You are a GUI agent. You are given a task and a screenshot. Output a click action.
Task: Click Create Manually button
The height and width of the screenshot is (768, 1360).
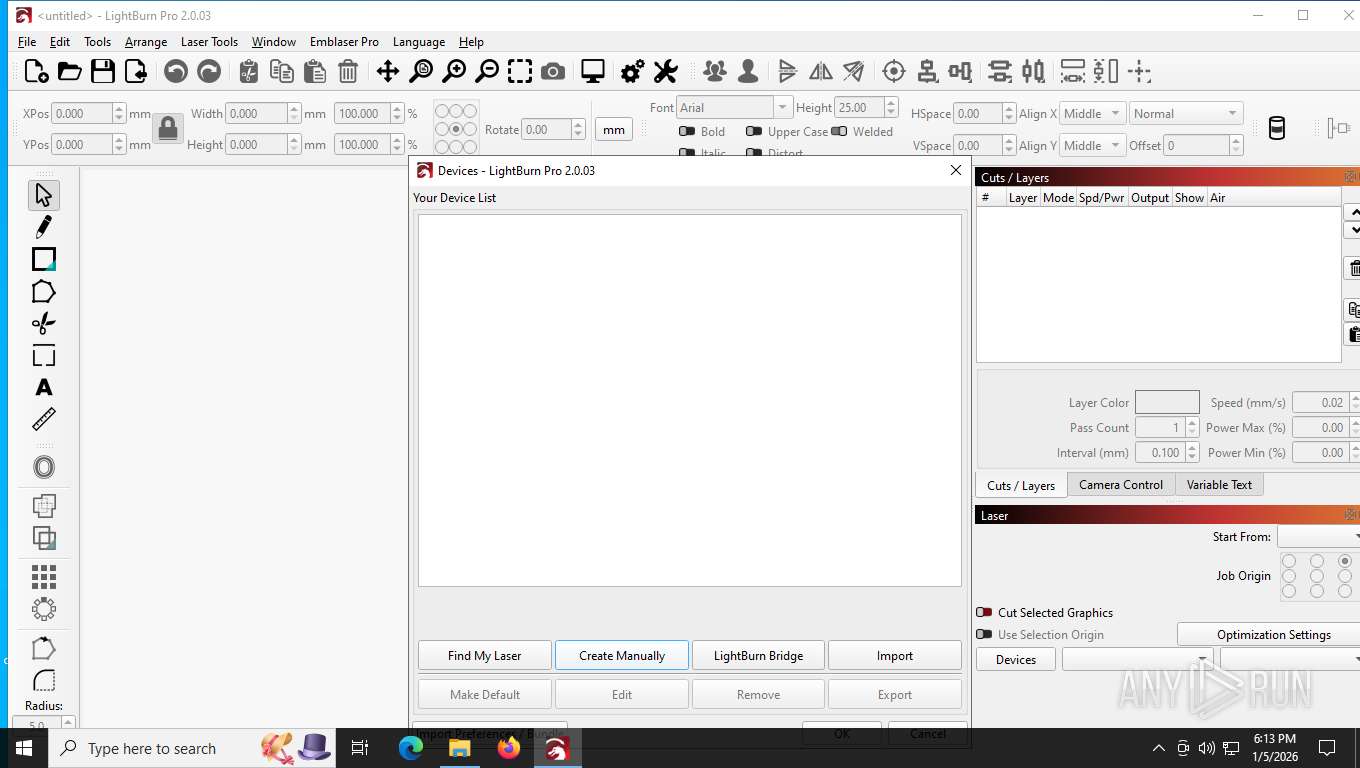click(622, 655)
